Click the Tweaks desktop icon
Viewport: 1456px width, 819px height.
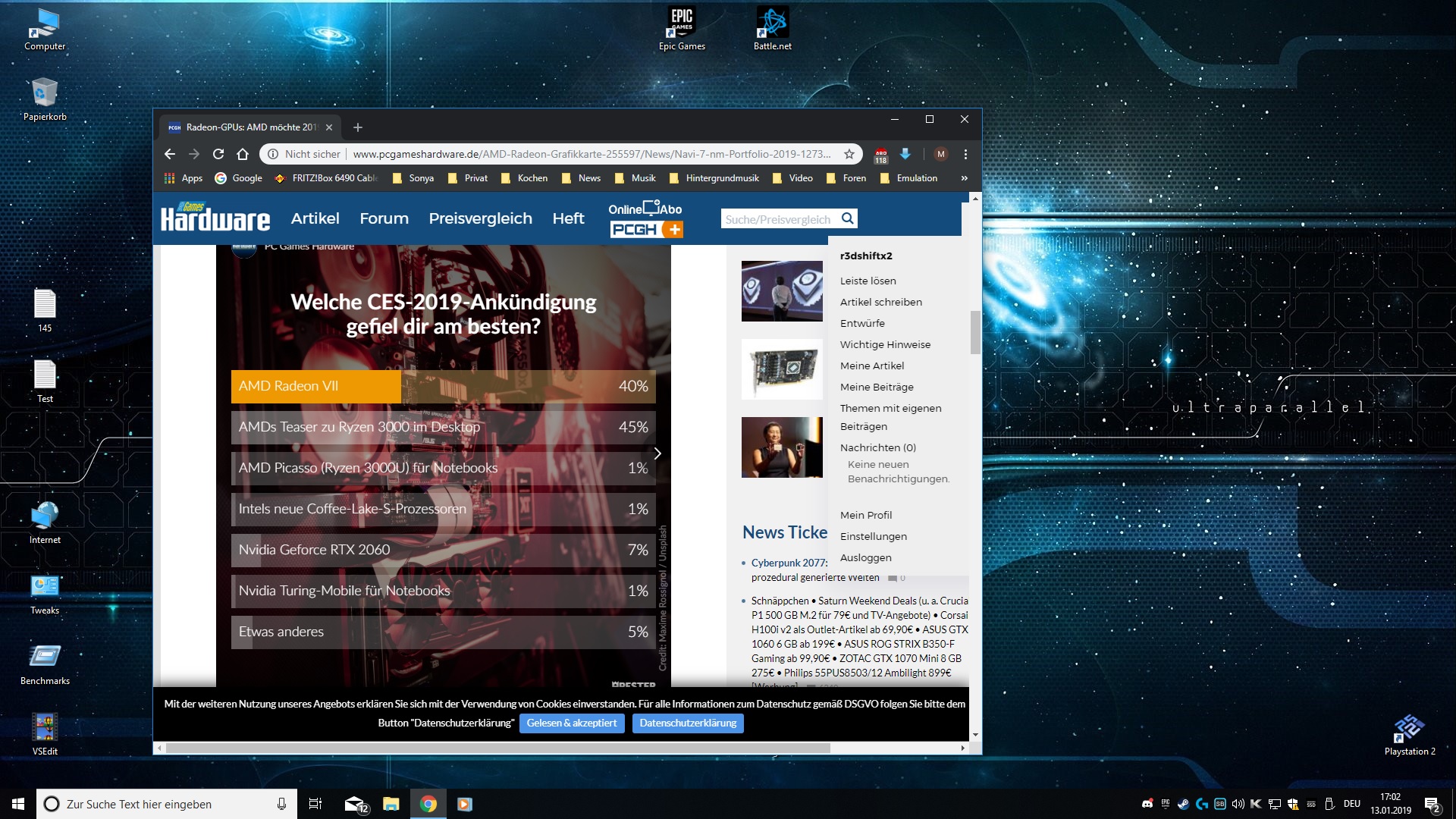click(45, 593)
